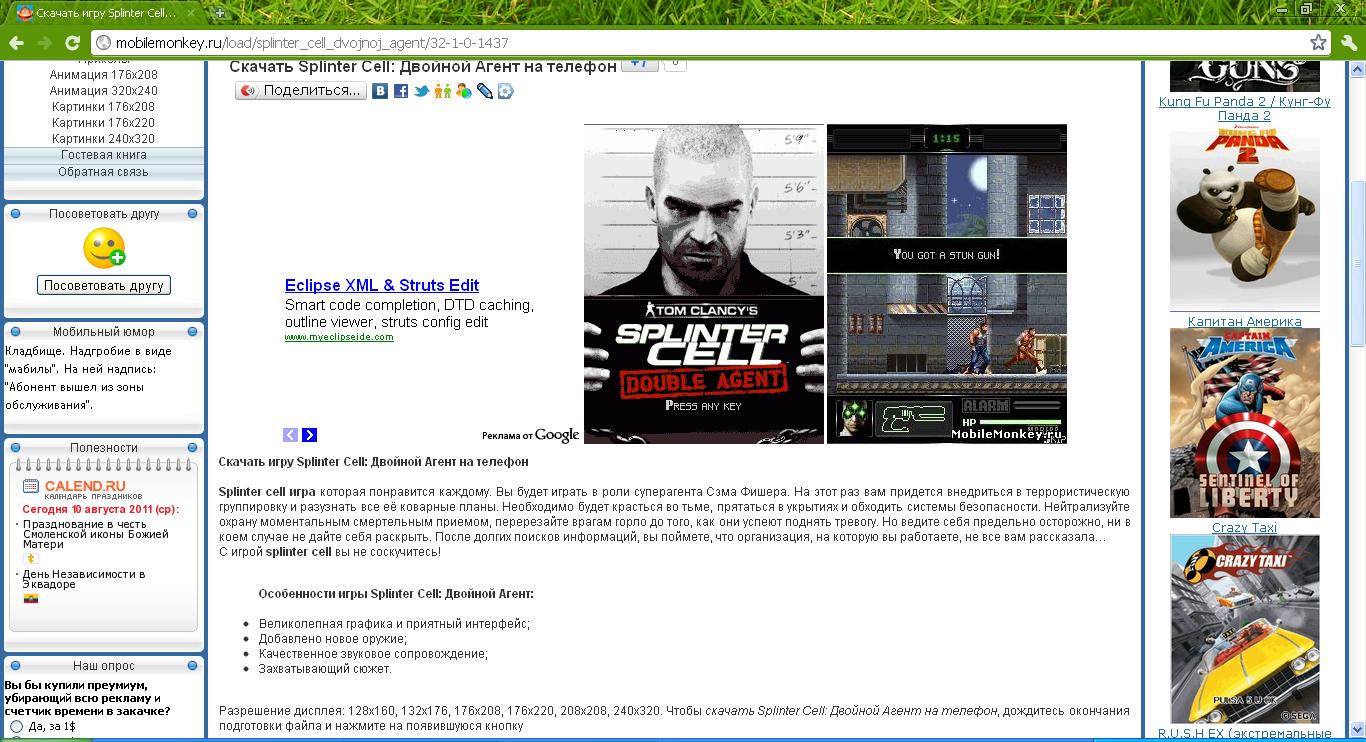Click the Ecuador flag icon
This screenshot has width=1366, height=742.
[31, 598]
